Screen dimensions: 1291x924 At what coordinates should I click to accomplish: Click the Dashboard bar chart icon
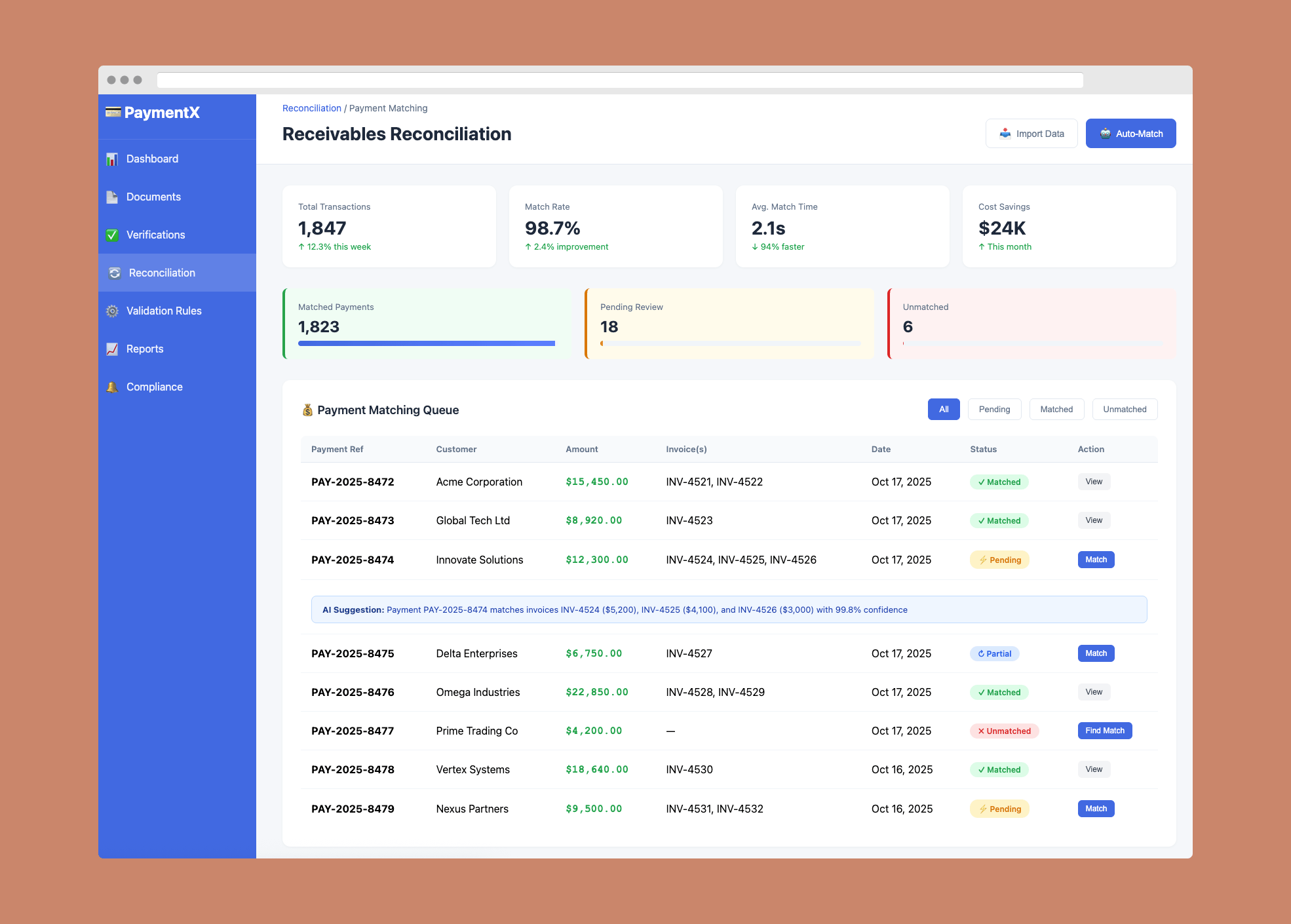pos(112,159)
